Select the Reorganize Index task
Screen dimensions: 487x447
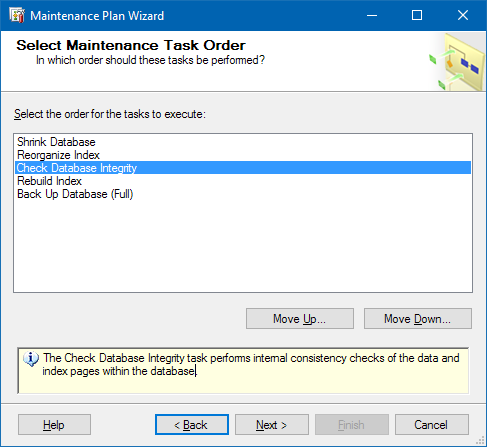[x=243, y=155]
